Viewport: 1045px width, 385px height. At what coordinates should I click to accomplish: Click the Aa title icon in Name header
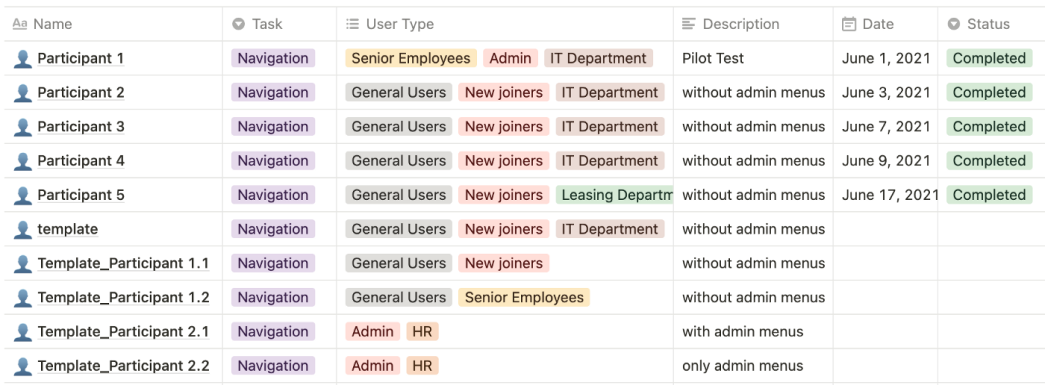pos(20,24)
